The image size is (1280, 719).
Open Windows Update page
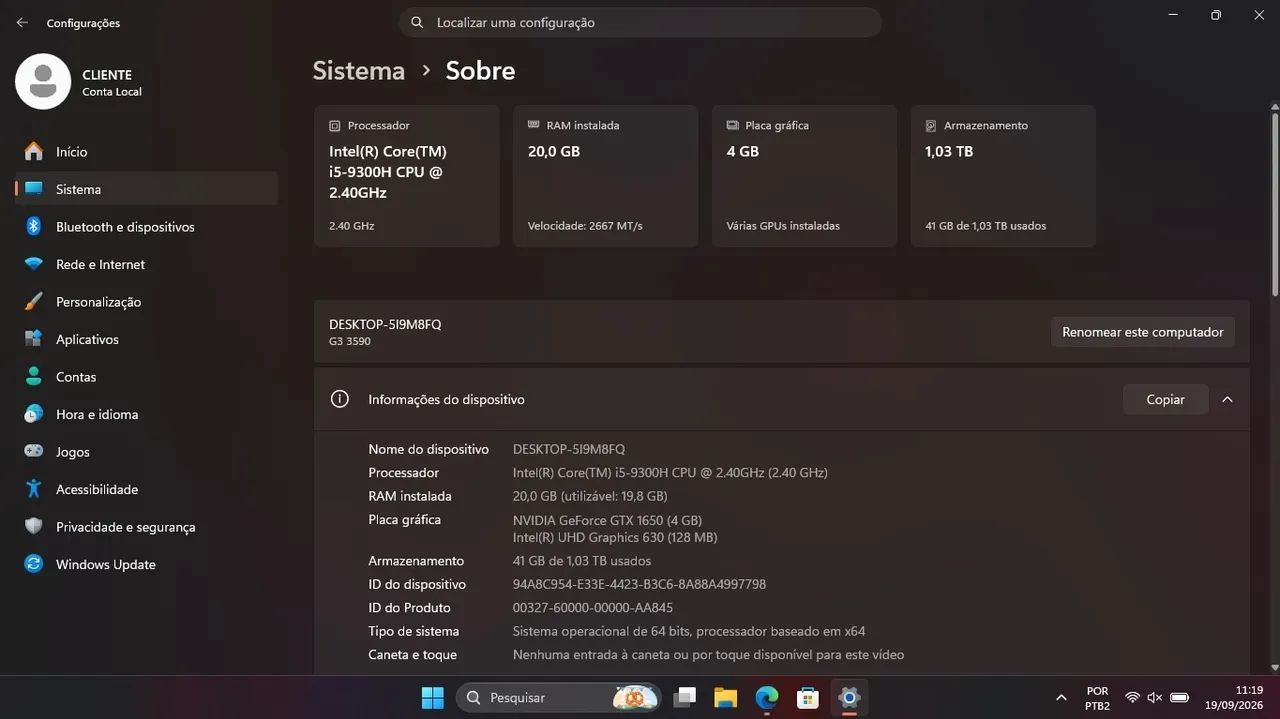coord(146,564)
